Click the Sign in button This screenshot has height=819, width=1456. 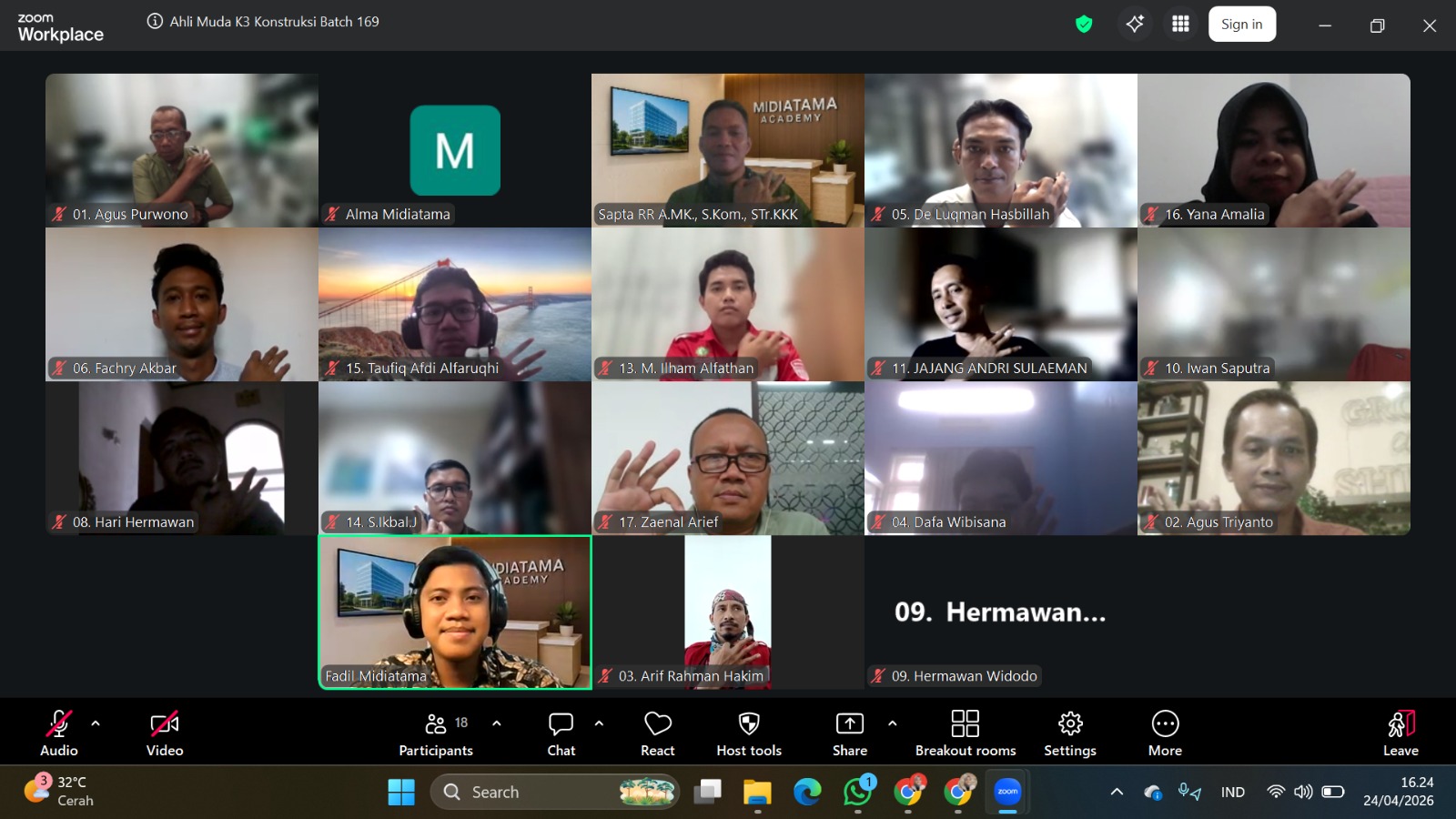coord(1241,25)
